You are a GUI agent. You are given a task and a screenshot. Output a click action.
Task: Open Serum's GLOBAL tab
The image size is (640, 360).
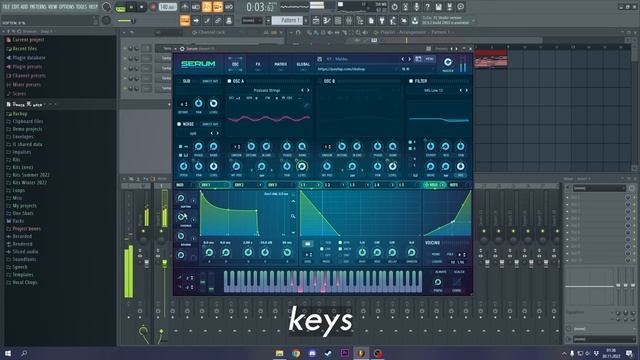point(303,64)
